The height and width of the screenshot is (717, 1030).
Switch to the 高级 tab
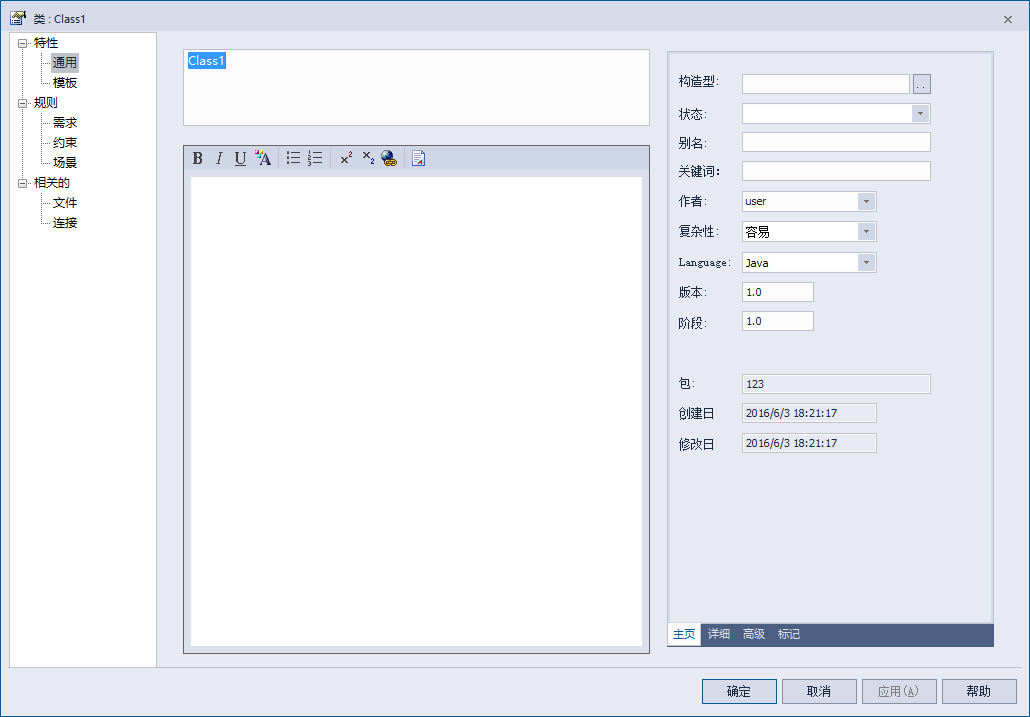coord(752,633)
